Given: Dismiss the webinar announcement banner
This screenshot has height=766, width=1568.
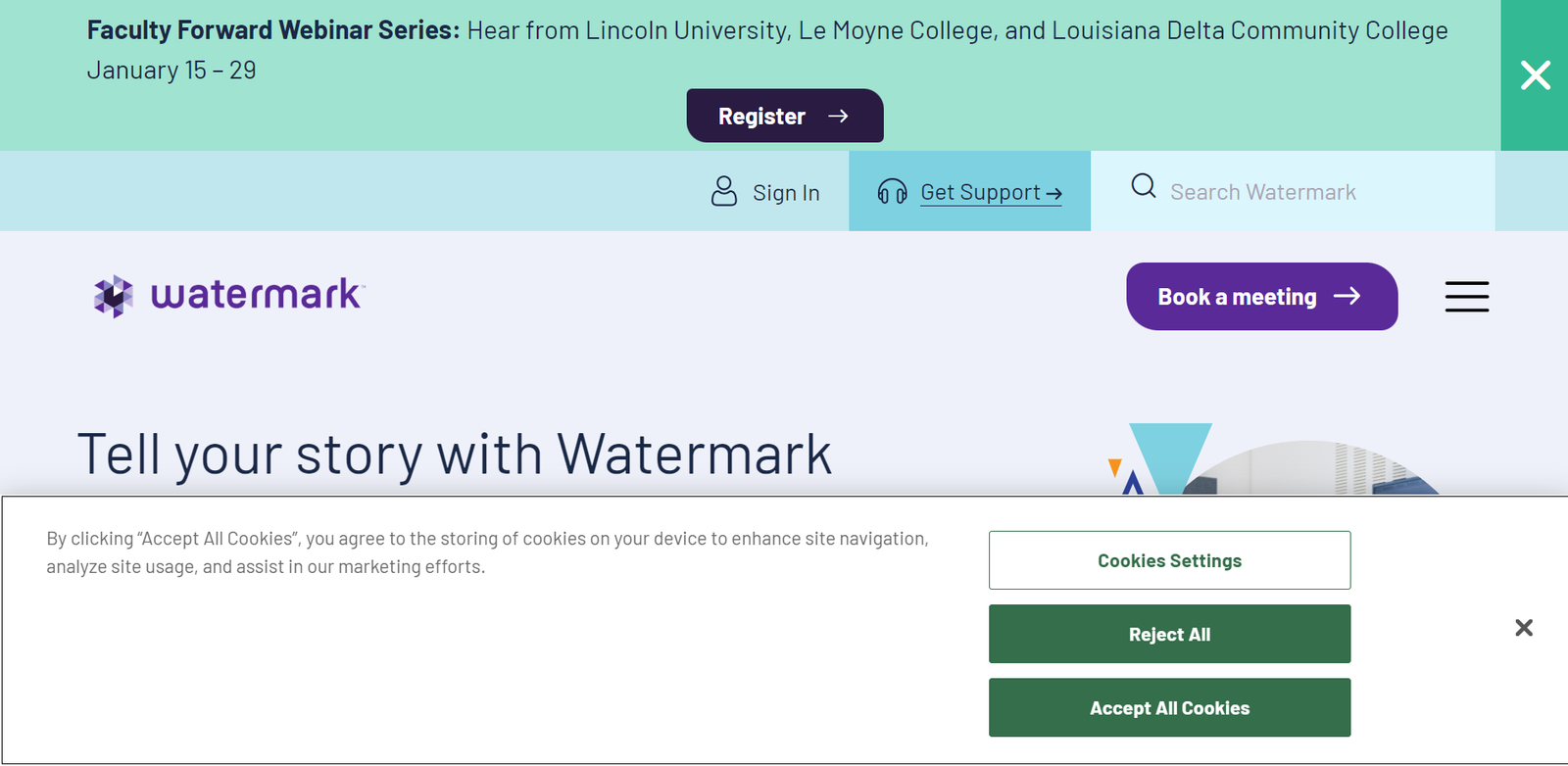Looking at the screenshot, I should coord(1535,75).
